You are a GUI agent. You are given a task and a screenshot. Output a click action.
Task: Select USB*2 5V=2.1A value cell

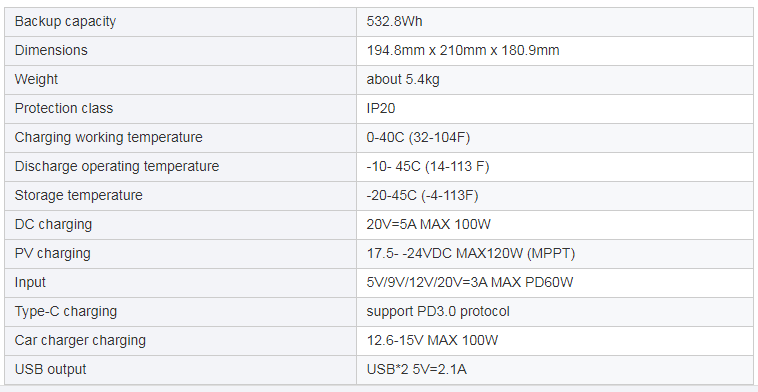pyautogui.click(x=555, y=370)
